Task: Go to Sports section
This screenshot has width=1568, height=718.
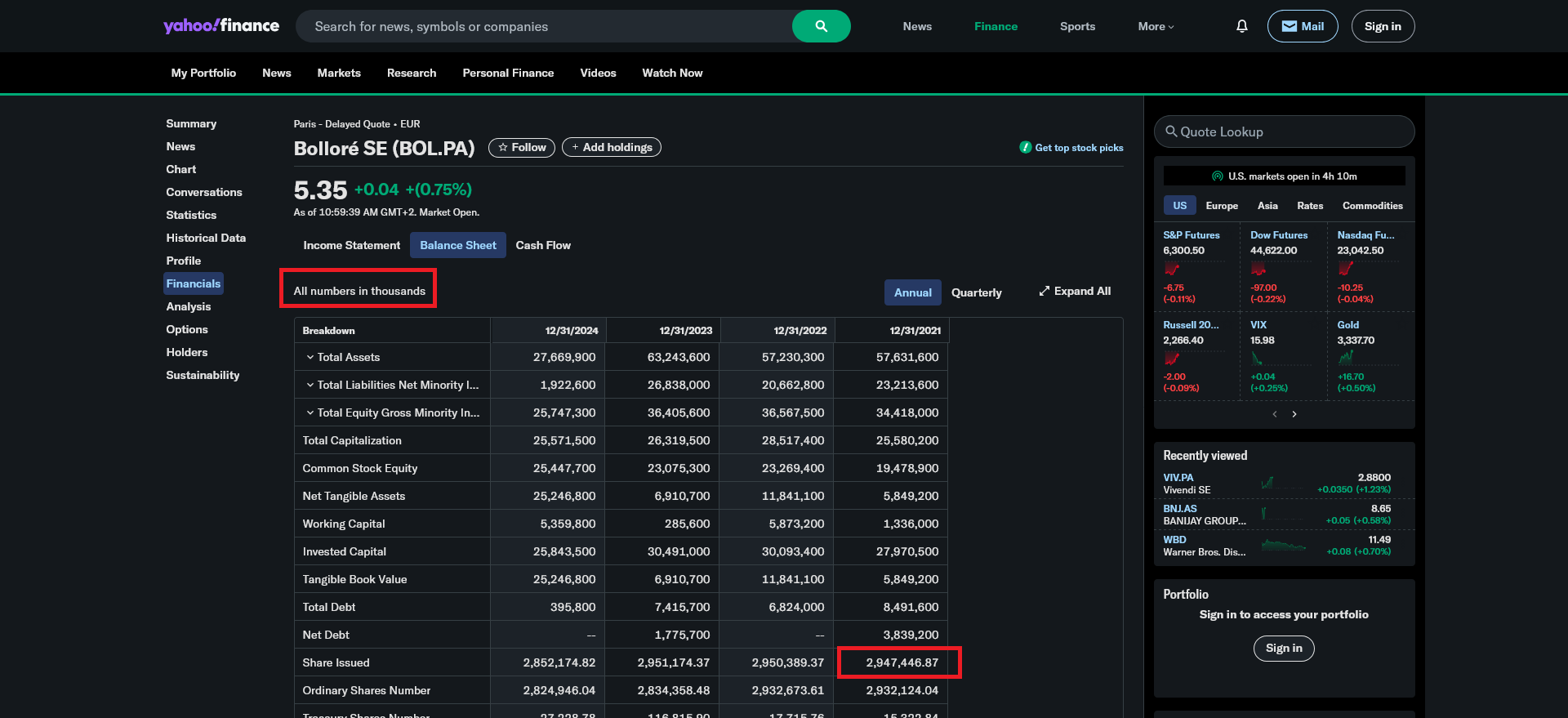Action: tap(1077, 26)
